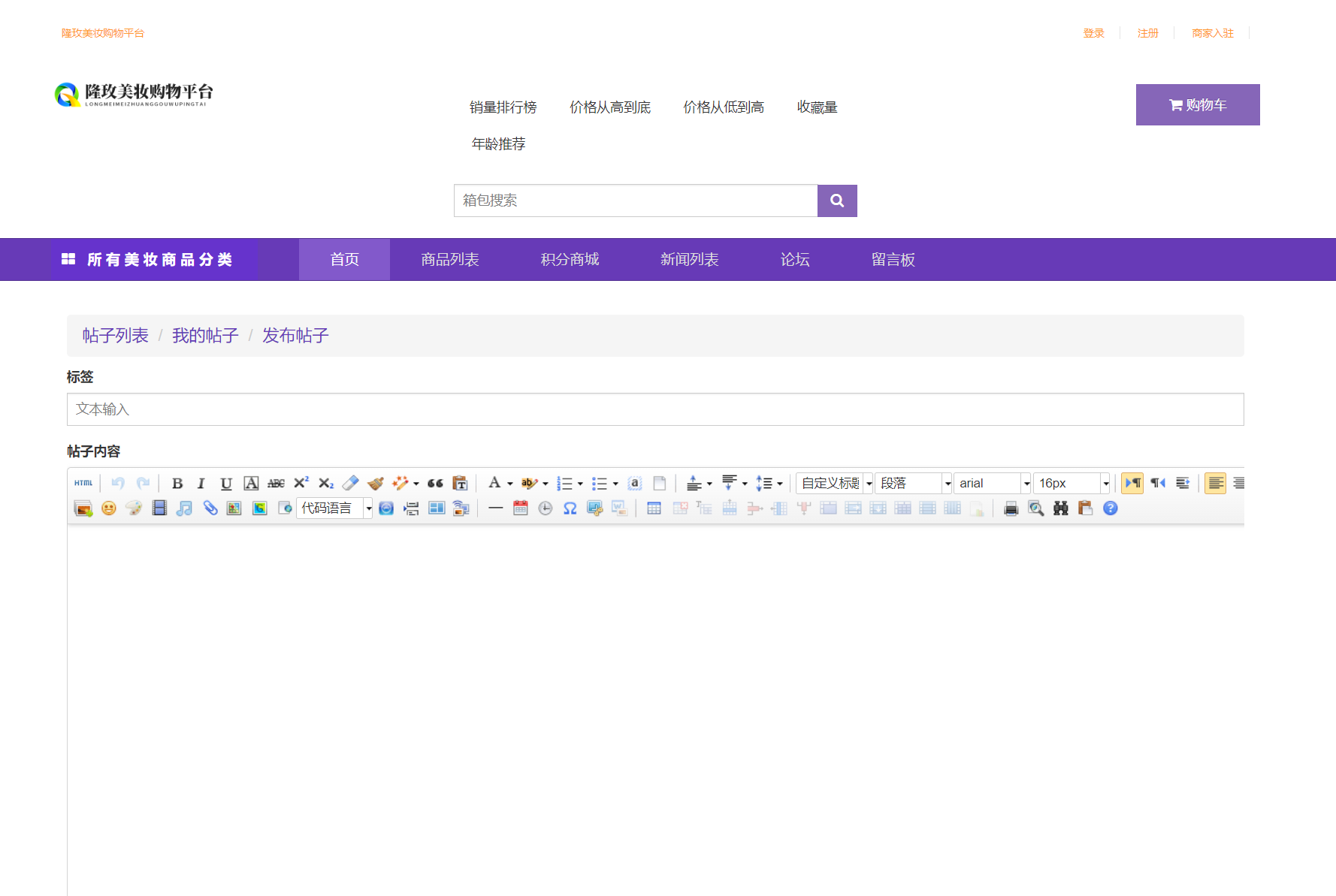
Task: Print the editor content
Action: 1011,508
